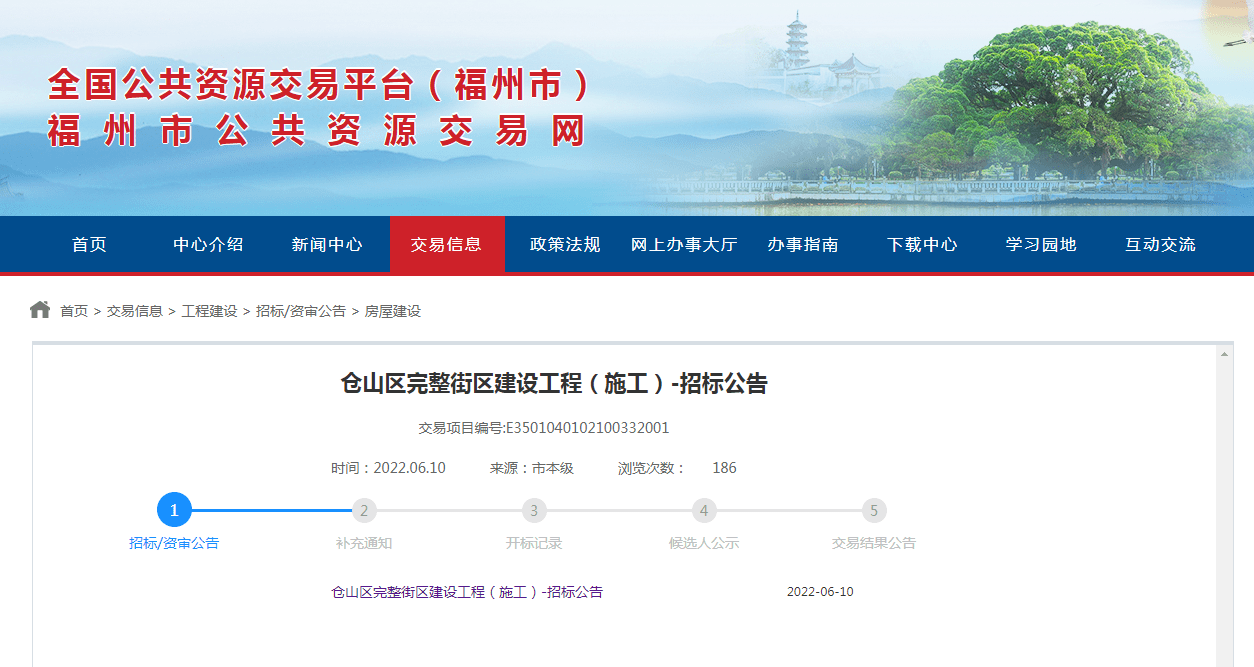Select the 交易信息 navigation tab

click(x=446, y=244)
